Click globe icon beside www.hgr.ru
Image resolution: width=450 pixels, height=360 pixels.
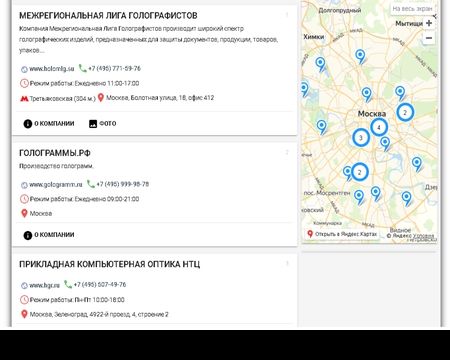[x=24, y=286]
